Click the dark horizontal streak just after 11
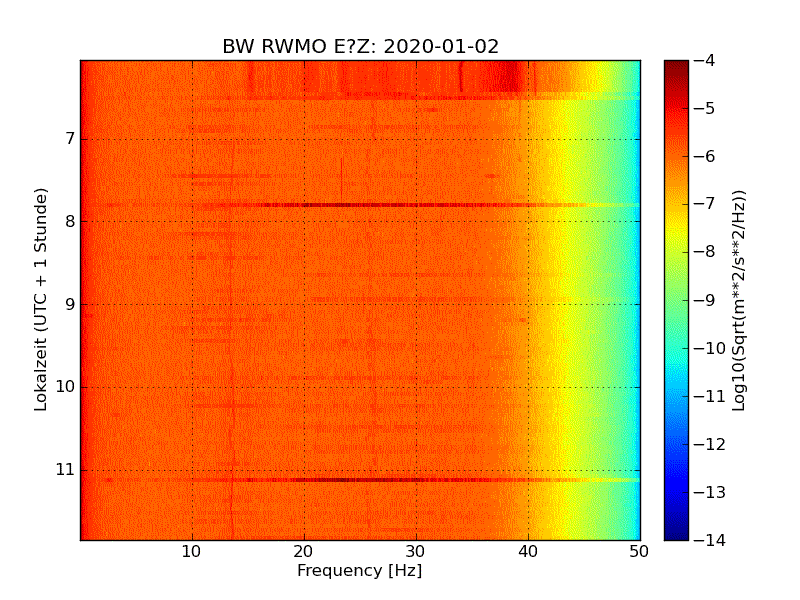Screen dimensions: 800x600 click(x=360, y=480)
